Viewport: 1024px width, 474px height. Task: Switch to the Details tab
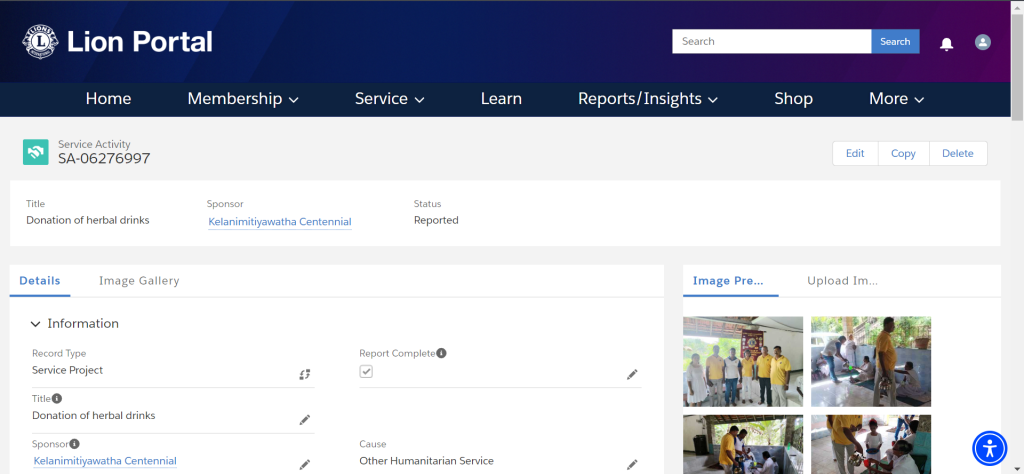(40, 281)
